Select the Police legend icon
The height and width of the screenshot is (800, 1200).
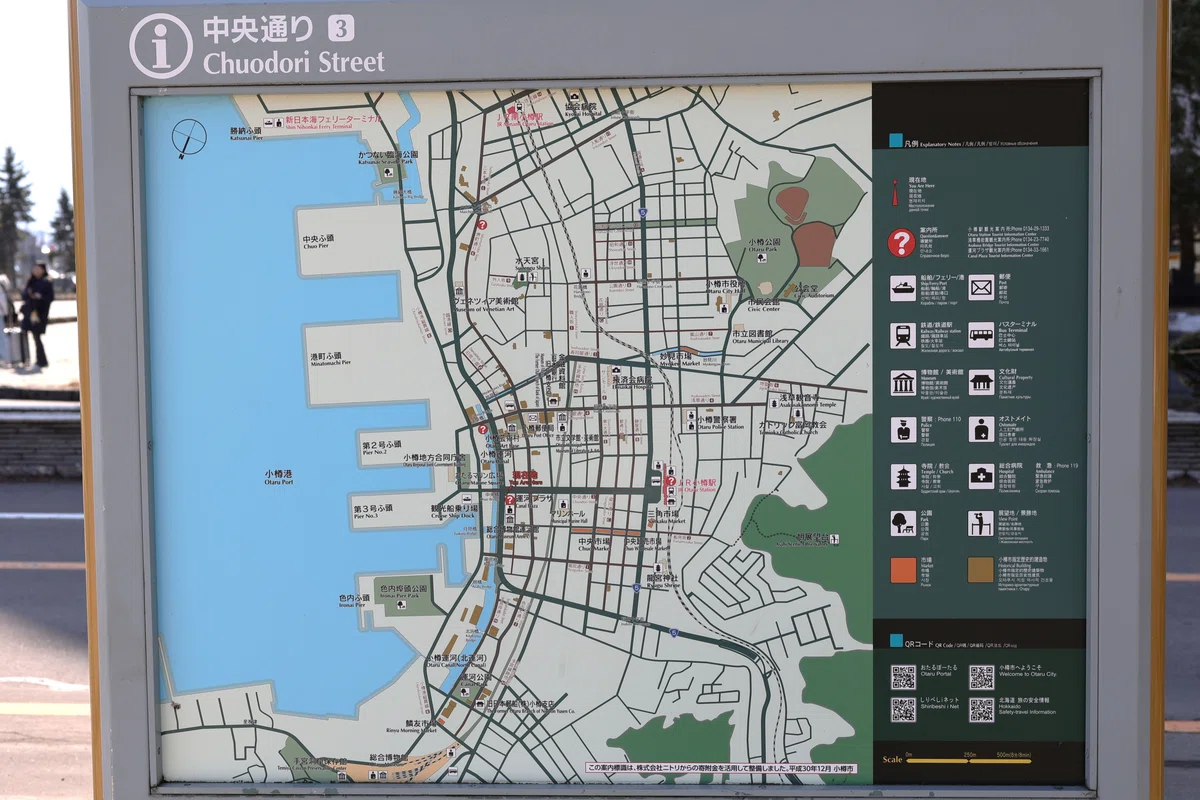903,429
